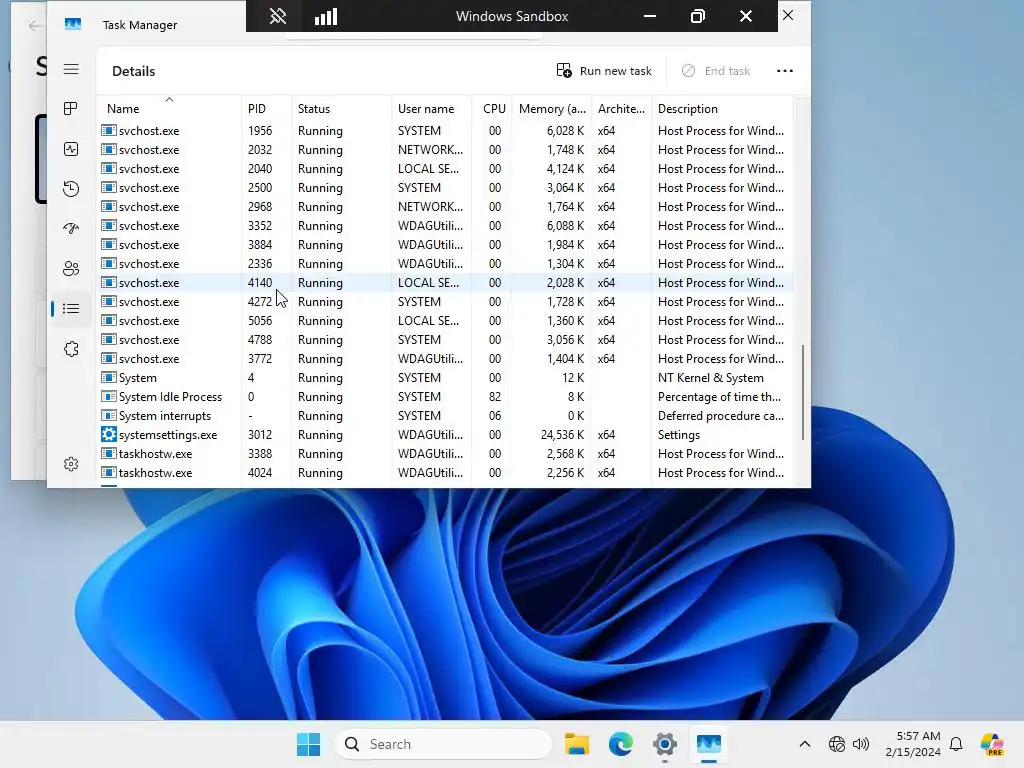Select svchost.exe row with PID 2040
The height and width of the screenshot is (768, 1024).
click(446, 168)
